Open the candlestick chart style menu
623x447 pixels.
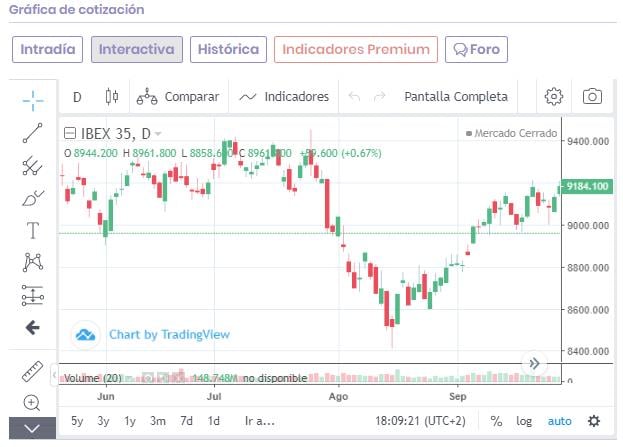point(111,97)
